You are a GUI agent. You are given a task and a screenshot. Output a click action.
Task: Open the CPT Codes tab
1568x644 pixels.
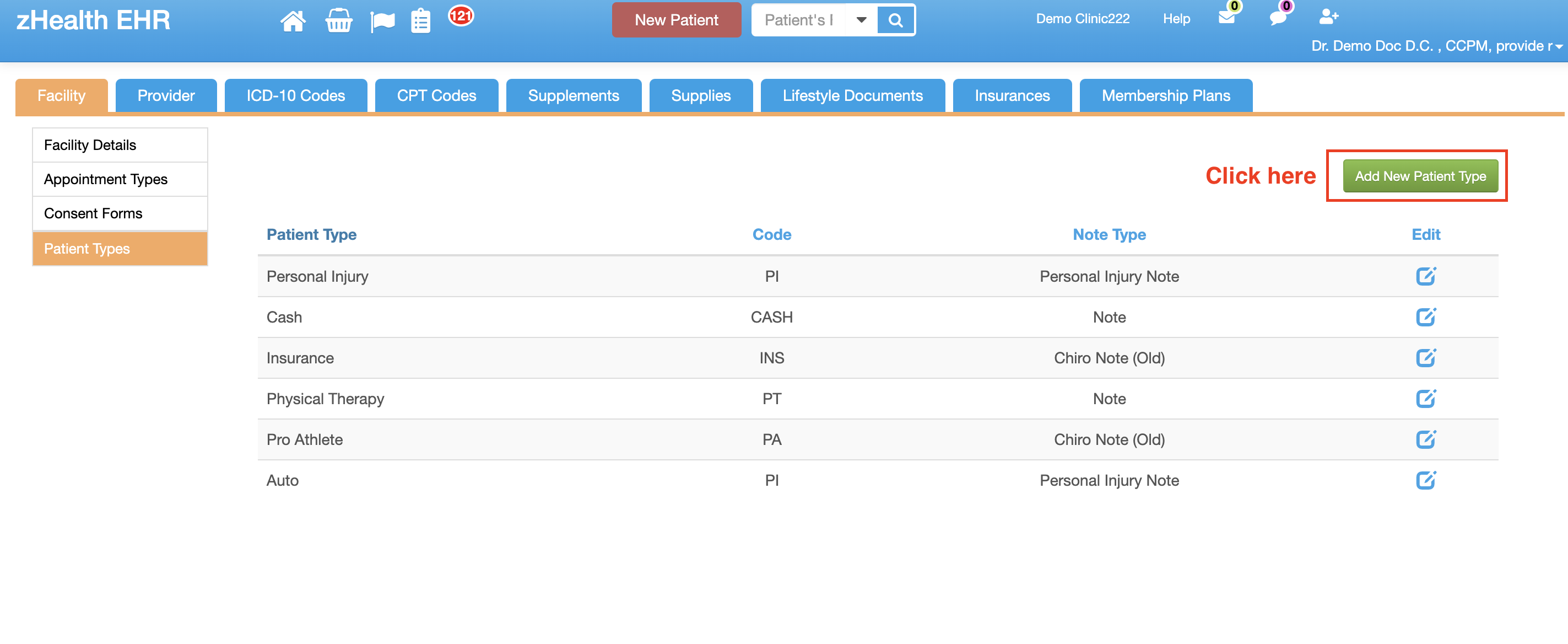click(x=436, y=95)
